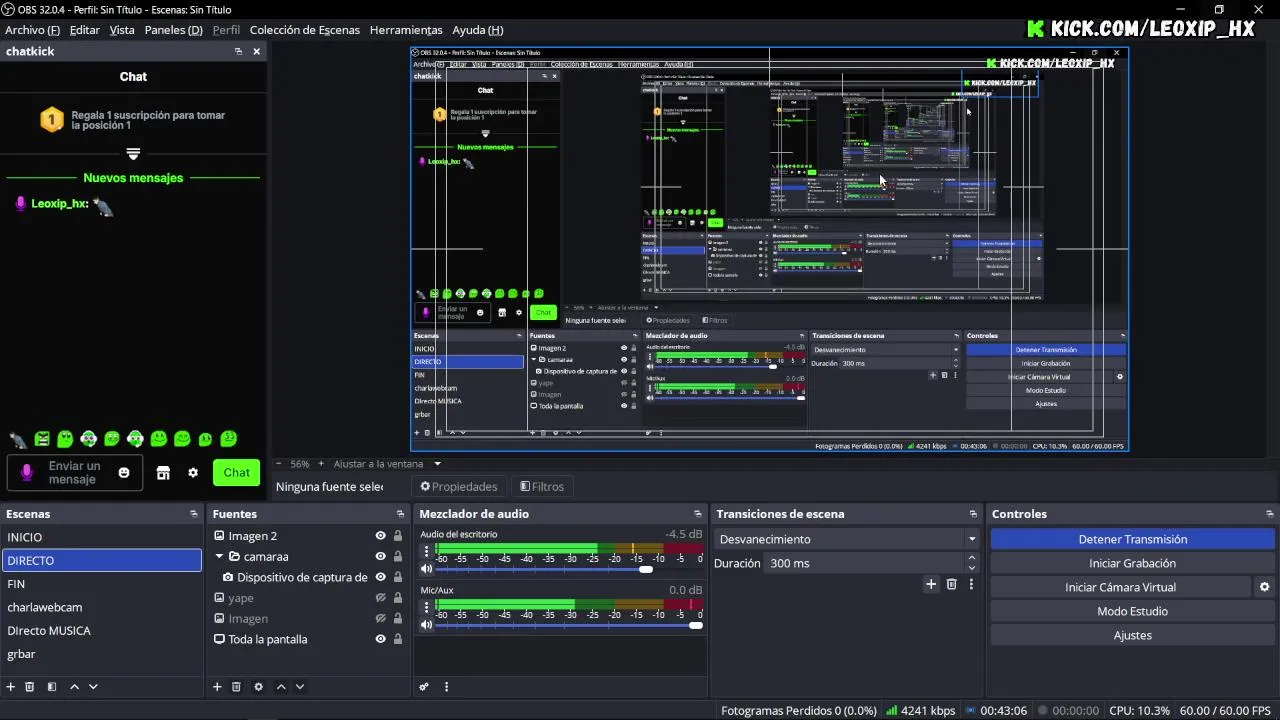Viewport: 1280px width, 720px height.
Task: Open the Vista menu
Action: 122,30
